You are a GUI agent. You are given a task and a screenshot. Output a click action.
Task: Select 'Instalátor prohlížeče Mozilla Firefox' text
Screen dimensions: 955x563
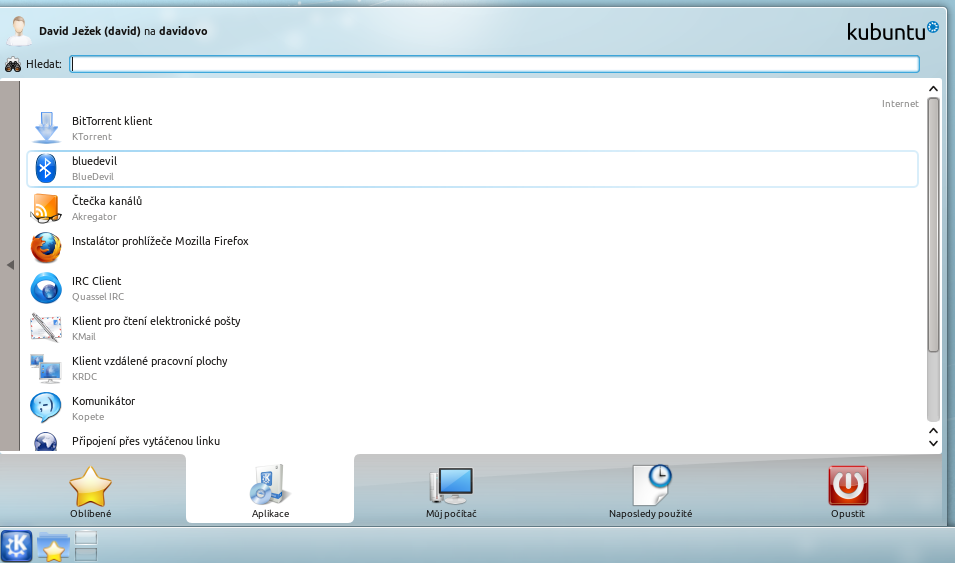tap(160, 241)
